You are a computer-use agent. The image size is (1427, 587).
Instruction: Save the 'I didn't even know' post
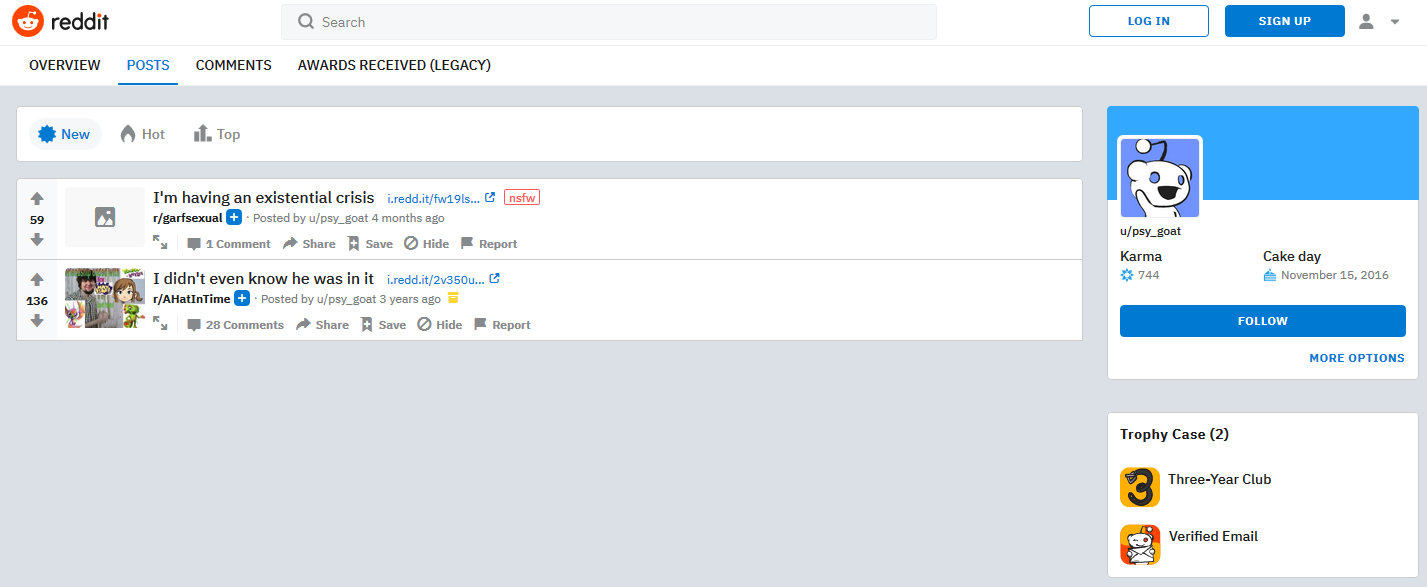[383, 325]
